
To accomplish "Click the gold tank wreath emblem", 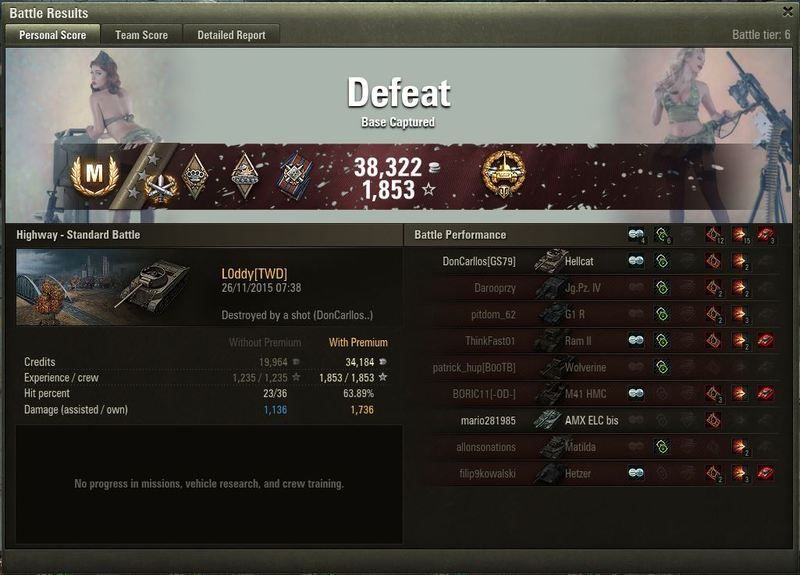I will [x=503, y=174].
